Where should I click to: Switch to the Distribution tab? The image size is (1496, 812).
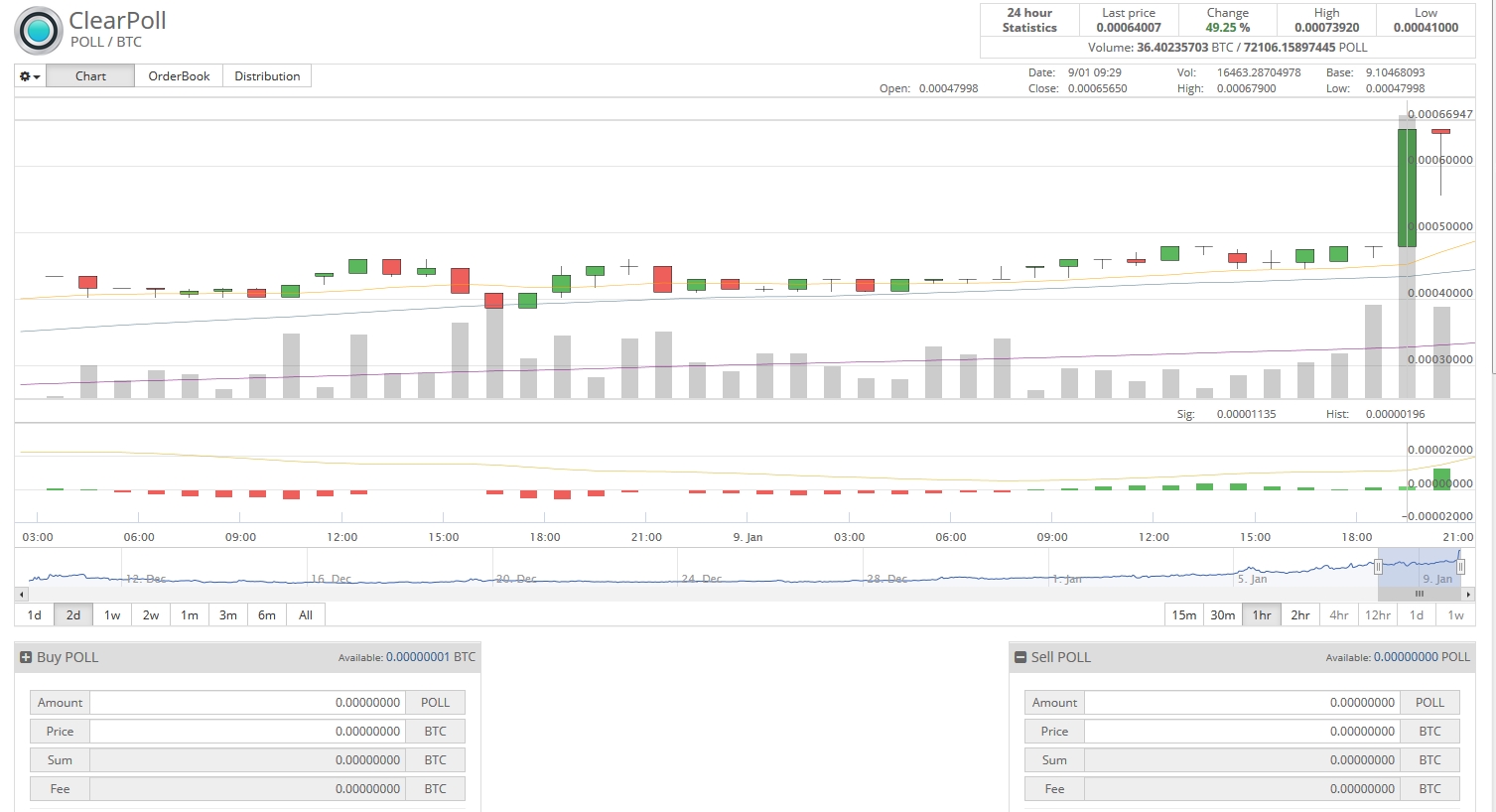(267, 76)
